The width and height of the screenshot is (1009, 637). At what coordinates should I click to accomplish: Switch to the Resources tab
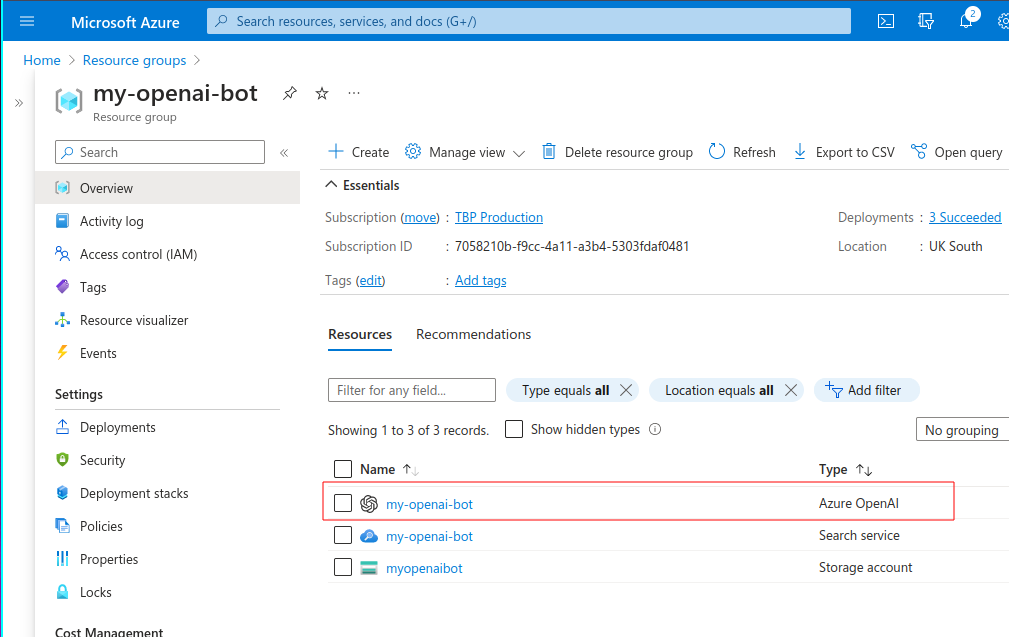click(x=360, y=335)
